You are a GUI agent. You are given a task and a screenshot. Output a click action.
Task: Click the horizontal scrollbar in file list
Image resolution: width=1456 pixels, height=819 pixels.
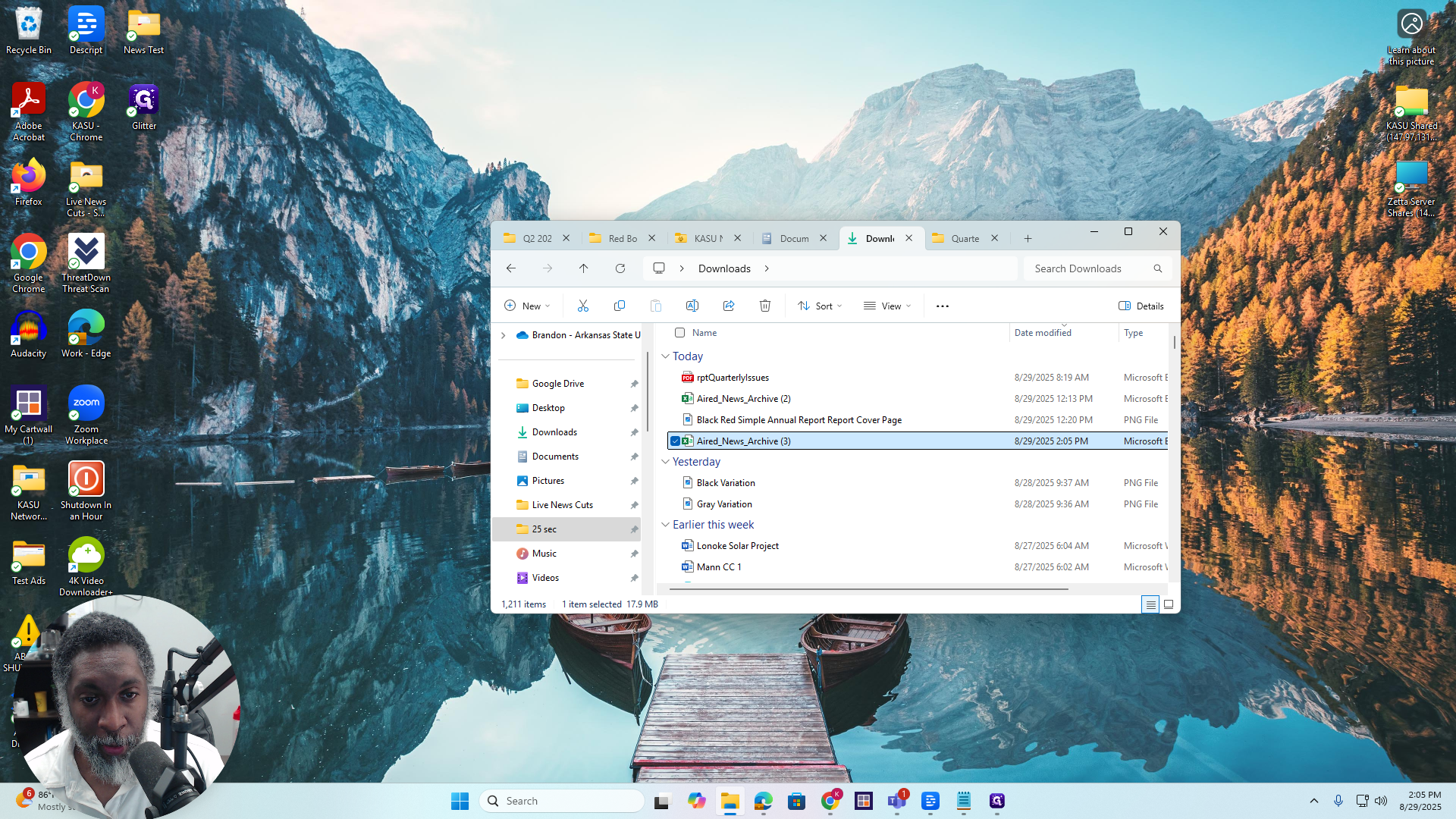click(x=863, y=588)
